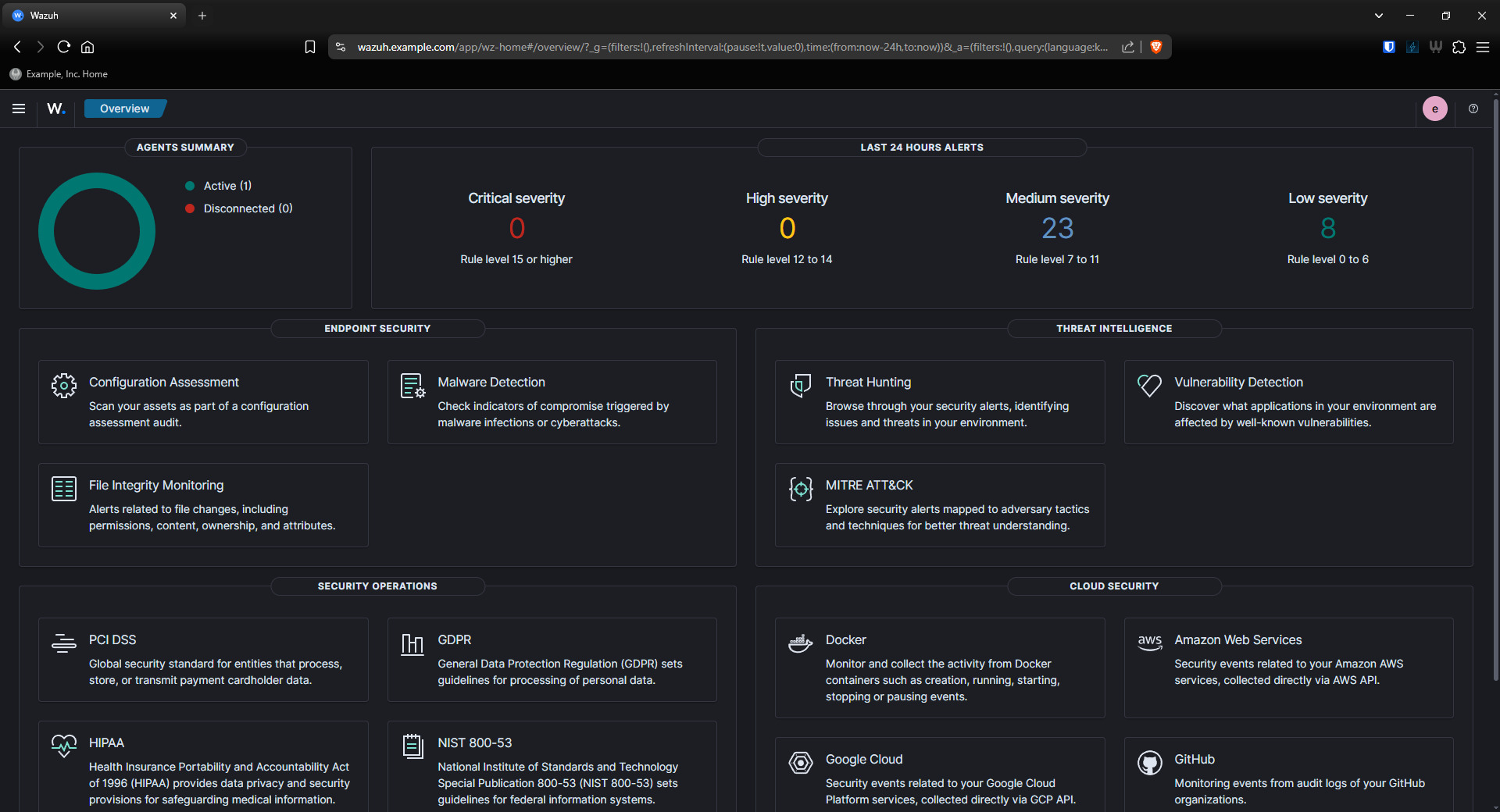
Task: Expand the browser tab search dropdown
Action: (1378, 16)
